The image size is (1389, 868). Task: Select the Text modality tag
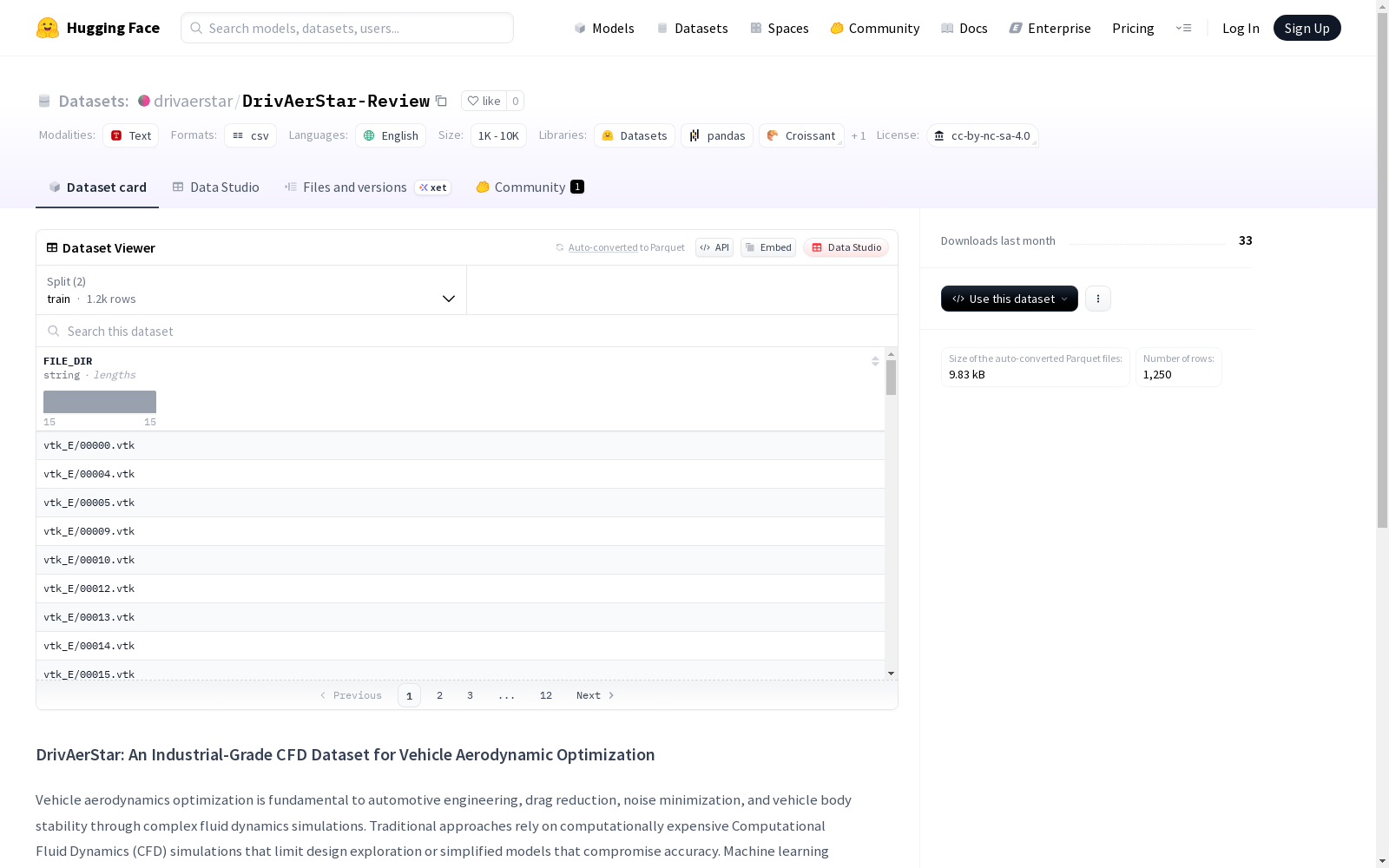coord(131,135)
